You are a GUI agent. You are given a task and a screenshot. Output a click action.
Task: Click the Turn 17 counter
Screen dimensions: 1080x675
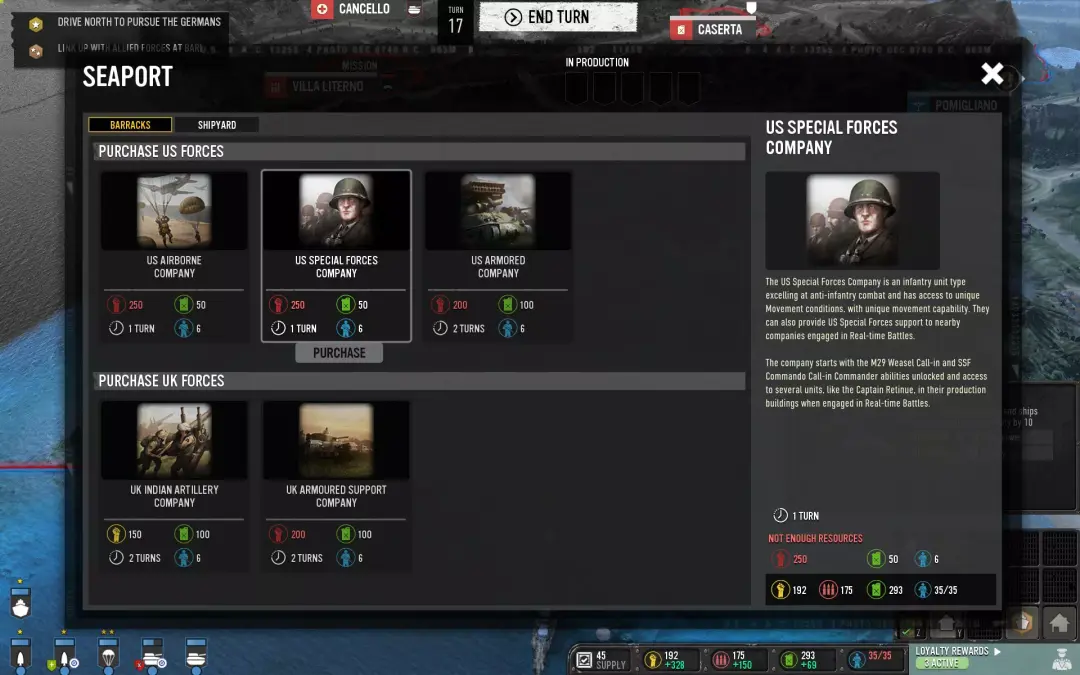pyautogui.click(x=456, y=20)
